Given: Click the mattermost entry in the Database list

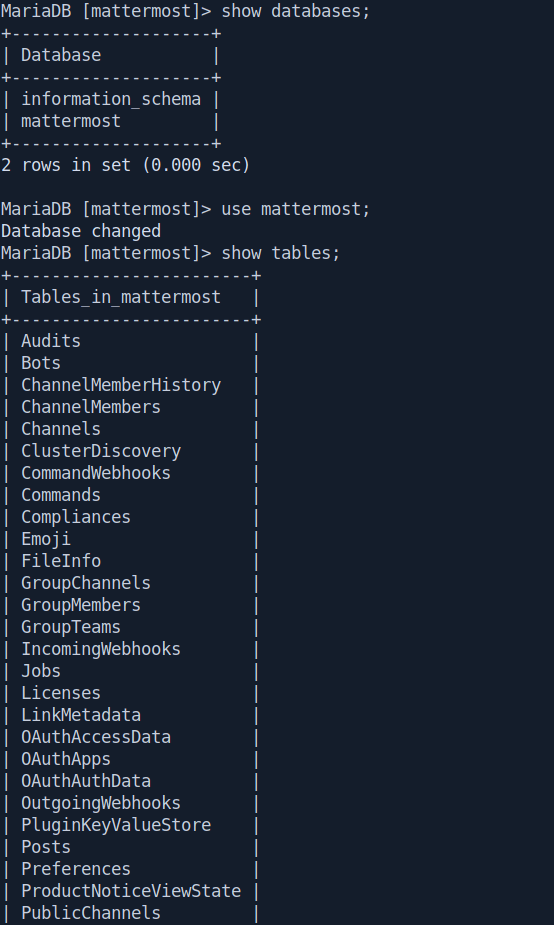Looking at the screenshot, I should tap(71, 121).
